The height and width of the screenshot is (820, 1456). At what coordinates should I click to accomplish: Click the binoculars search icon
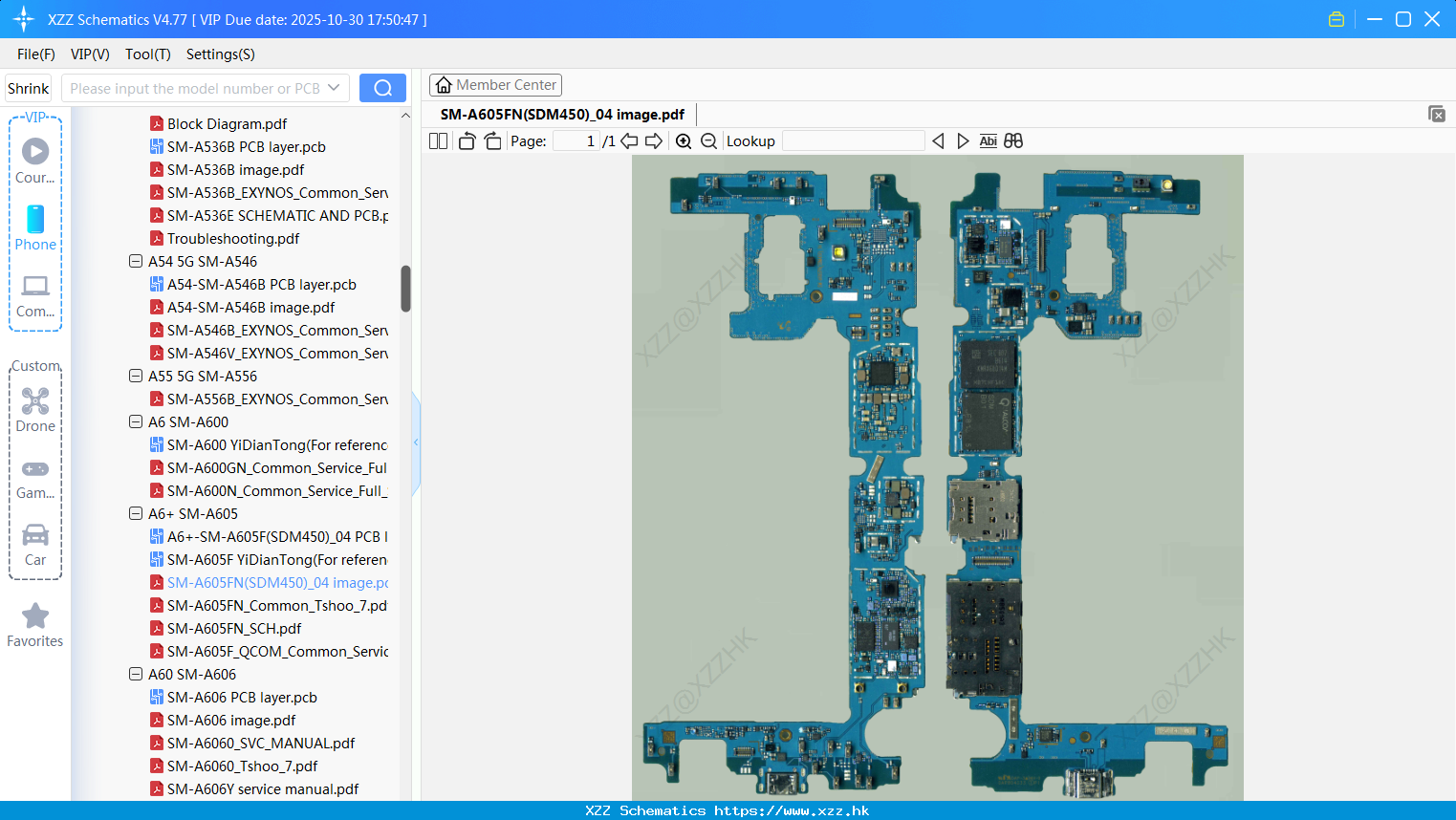[1013, 140]
